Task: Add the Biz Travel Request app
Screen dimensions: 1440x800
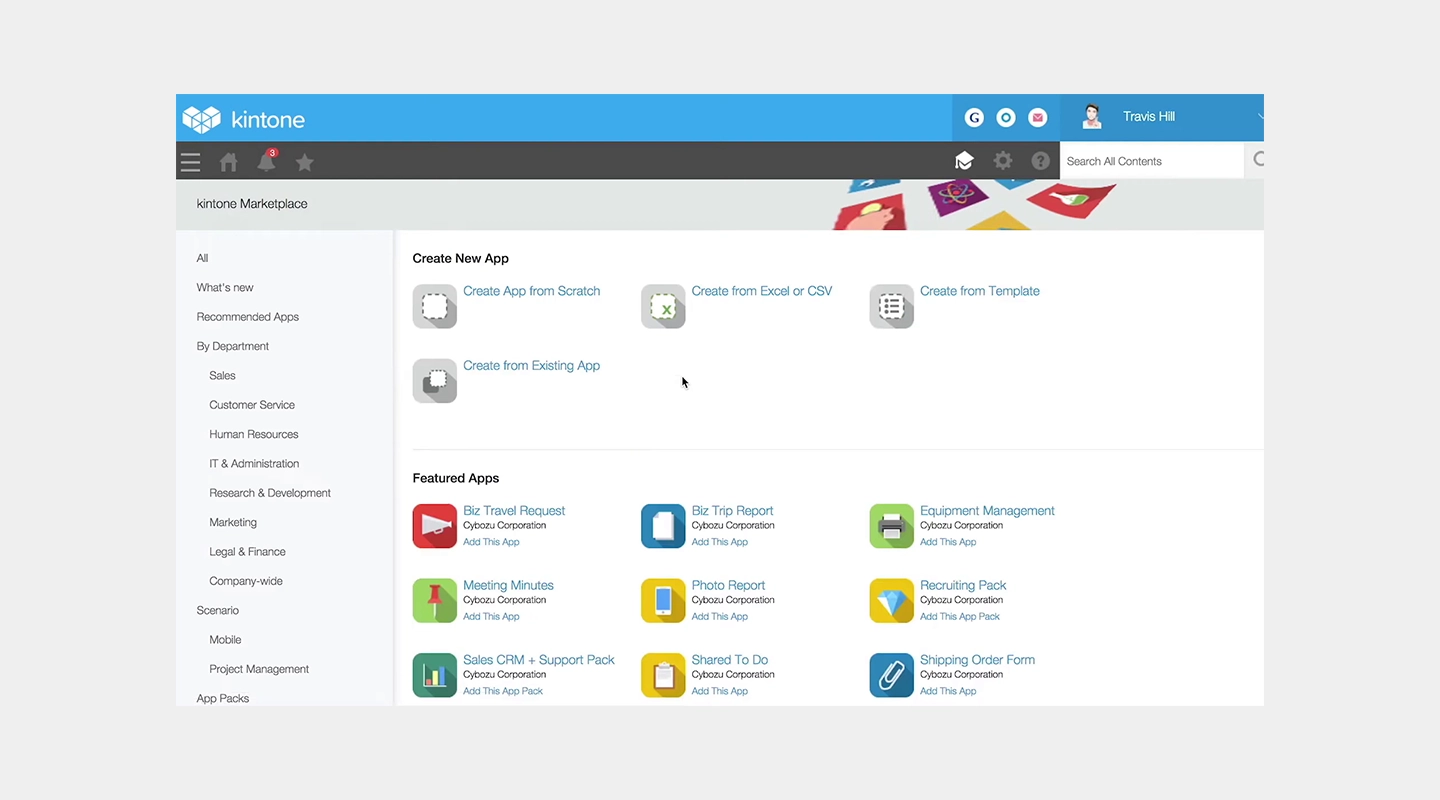Action: point(491,542)
